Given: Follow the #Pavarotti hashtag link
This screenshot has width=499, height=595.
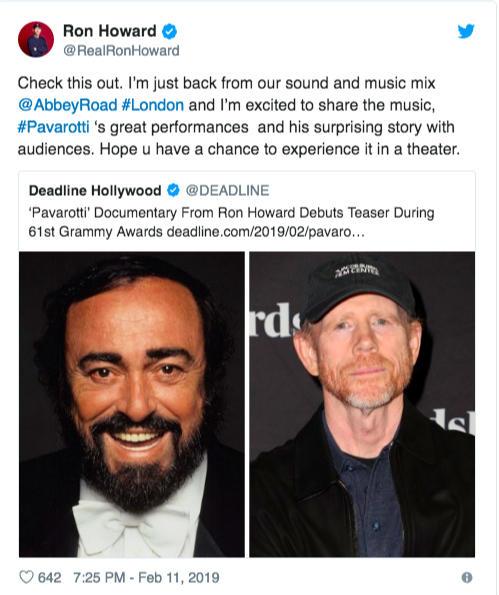Looking at the screenshot, I should point(54,127).
